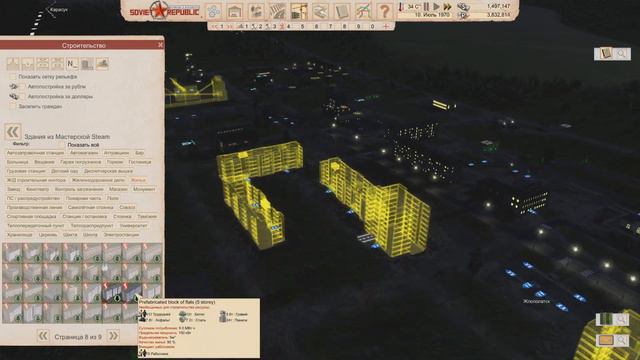Click the date 10. Июль 1970
640x360 pixels.
[432, 15]
